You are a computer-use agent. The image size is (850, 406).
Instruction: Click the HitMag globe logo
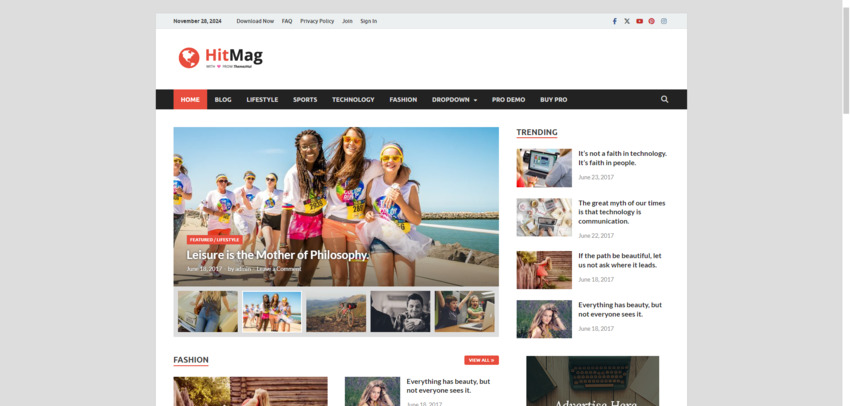(189, 57)
